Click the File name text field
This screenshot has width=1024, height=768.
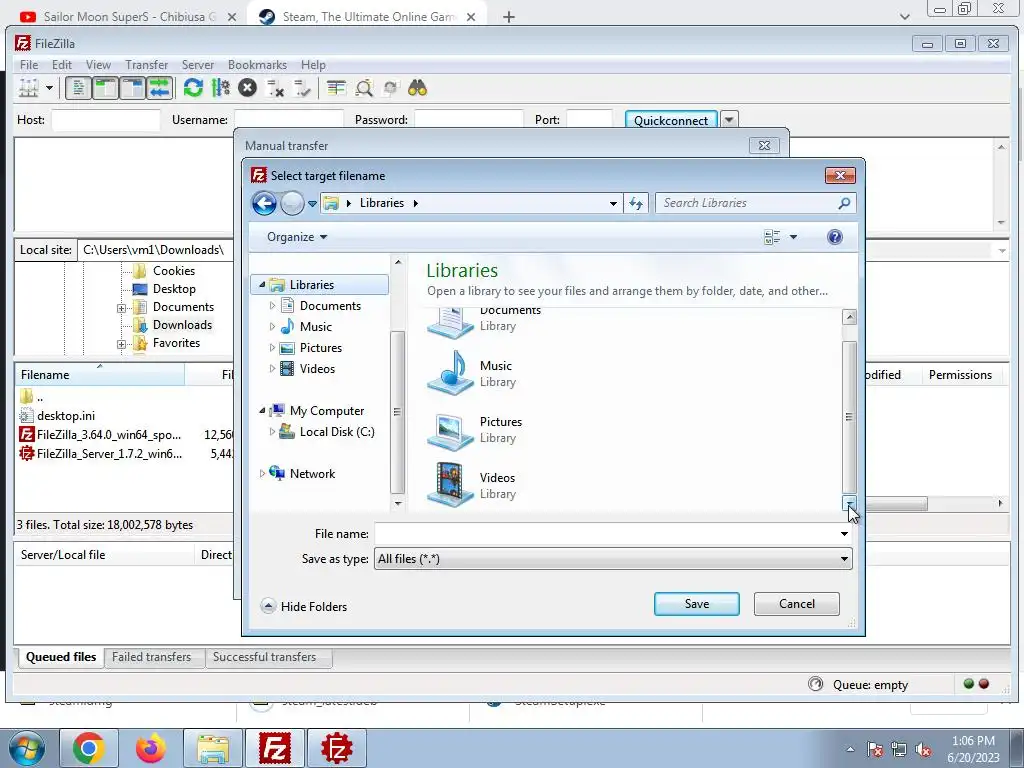point(606,534)
